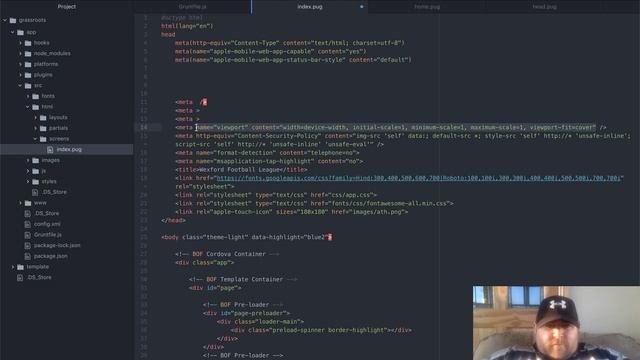This screenshot has width=640, height=360.
Task: Expand the js folder chevron
Action: click(28, 171)
